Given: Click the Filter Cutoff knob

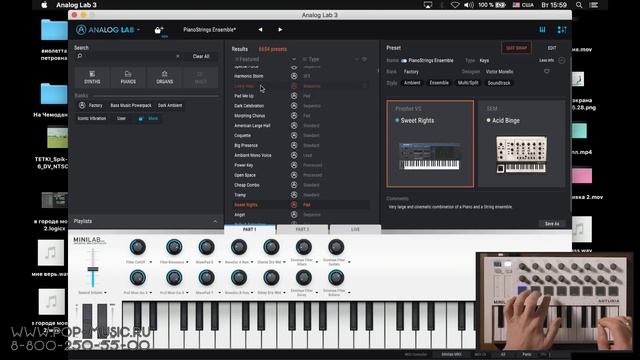Looking at the screenshot, I should (x=138, y=247).
